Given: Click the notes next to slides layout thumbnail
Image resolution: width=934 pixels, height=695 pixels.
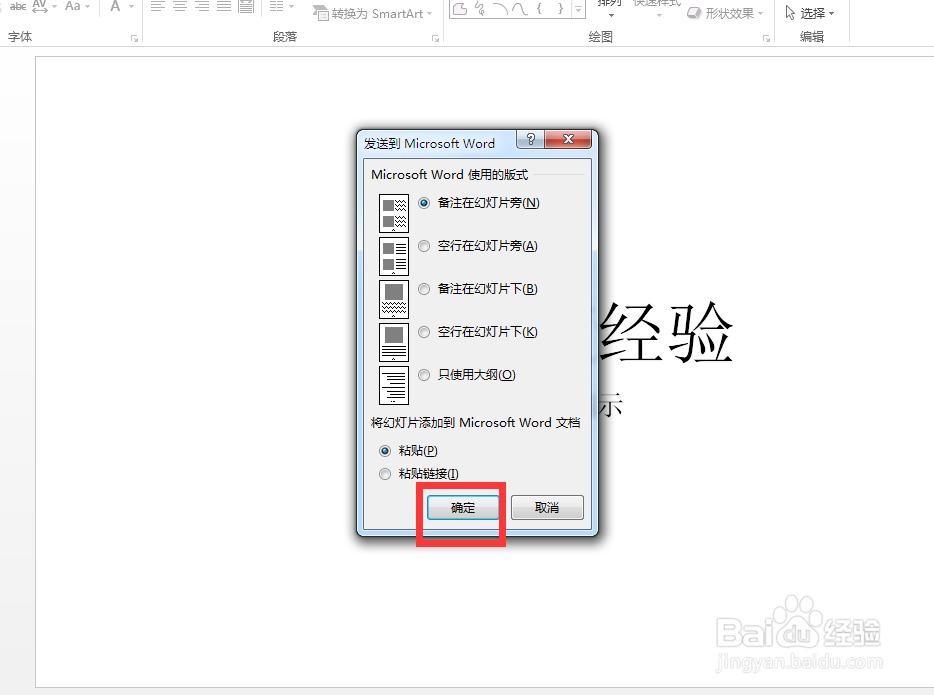Looking at the screenshot, I should point(394,213).
